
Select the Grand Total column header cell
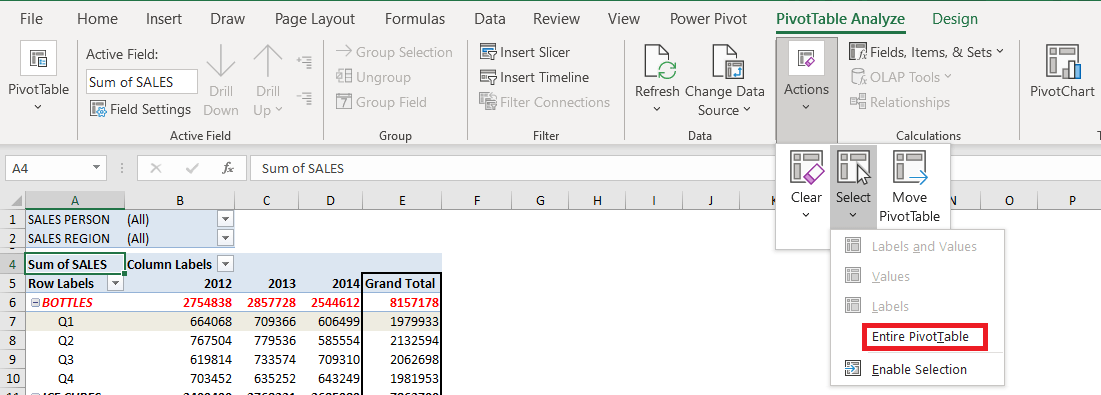(402, 284)
